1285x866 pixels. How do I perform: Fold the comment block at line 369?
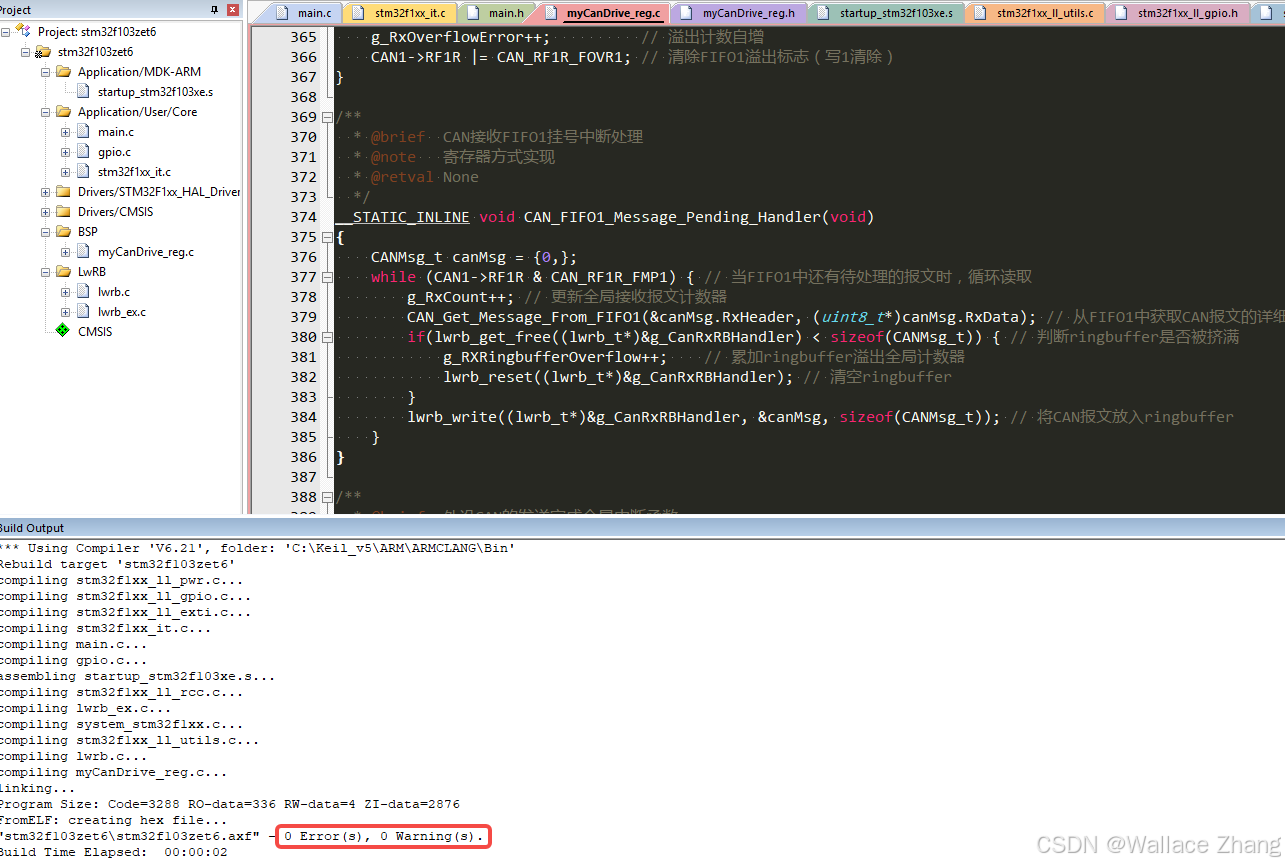(x=326, y=117)
